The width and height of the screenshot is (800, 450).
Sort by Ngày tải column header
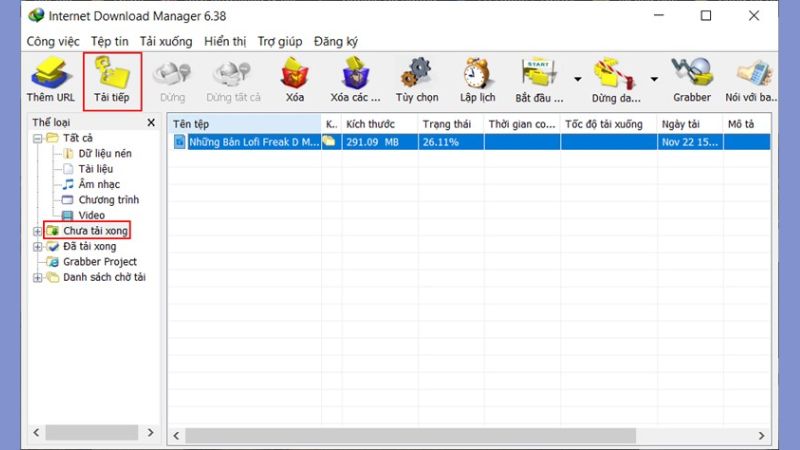coord(690,124)
